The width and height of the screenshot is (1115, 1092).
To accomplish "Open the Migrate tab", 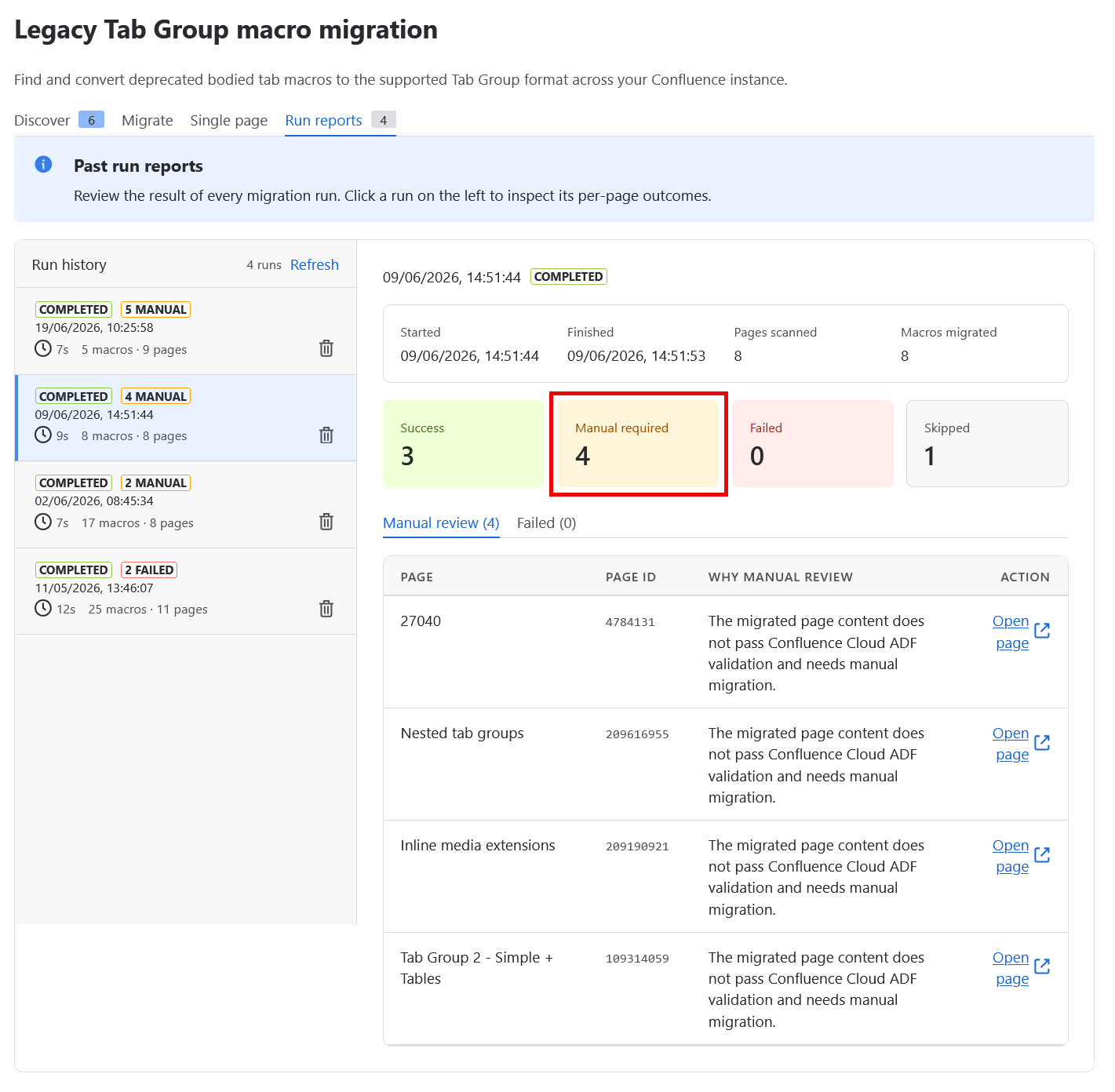I will 148,120.
